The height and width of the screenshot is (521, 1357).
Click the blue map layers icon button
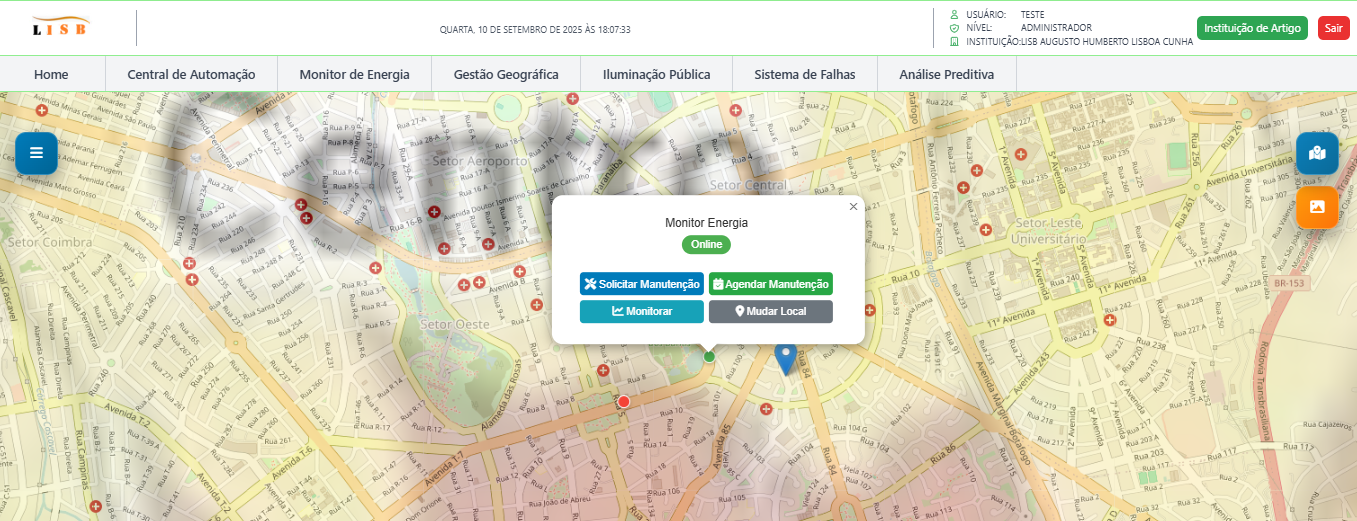click(x=1316, y=153)
